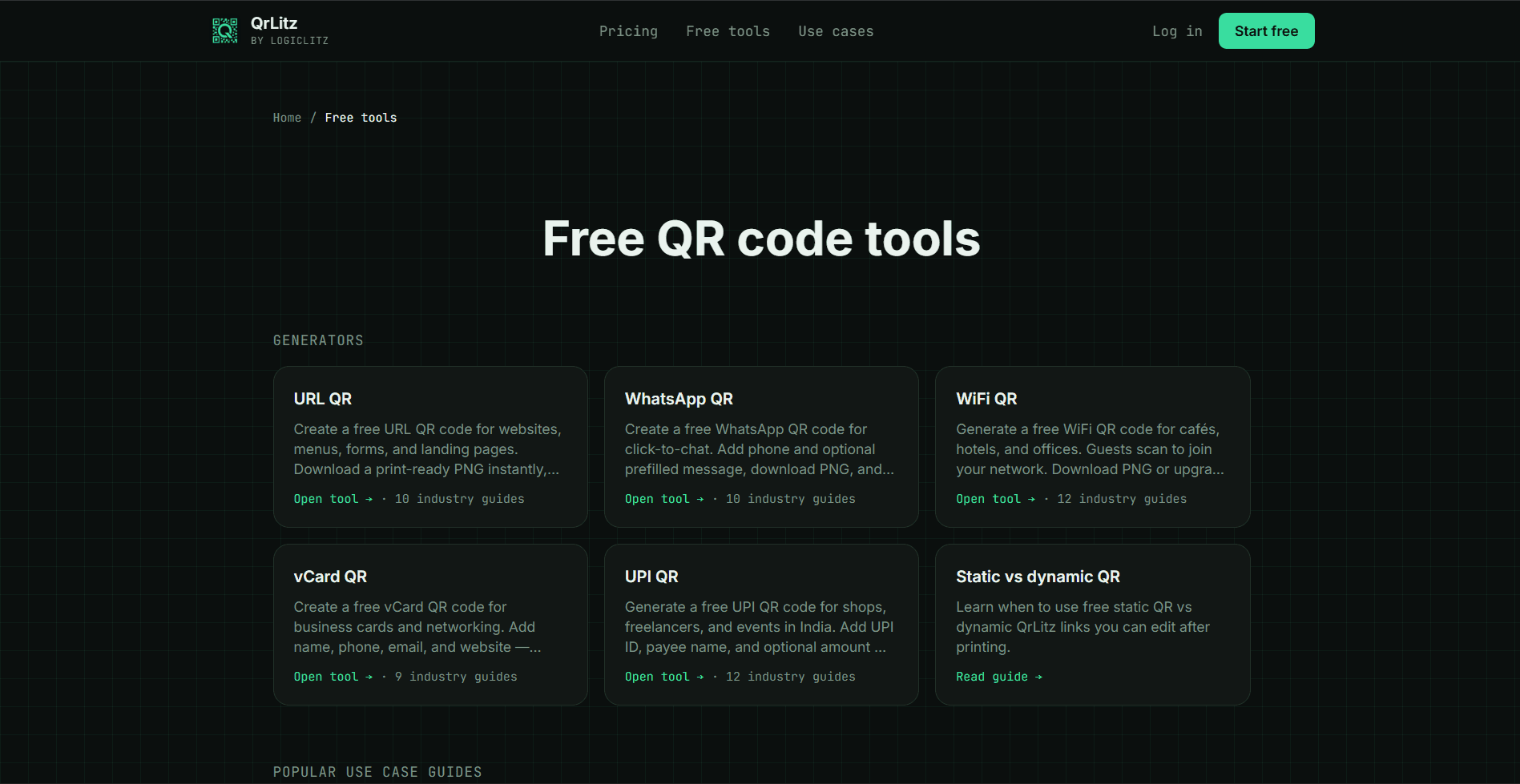Click the 'BY LOGICLITZ' tagline
Image resolution: width=1520 pixels, height=784 pixels.
289,41
